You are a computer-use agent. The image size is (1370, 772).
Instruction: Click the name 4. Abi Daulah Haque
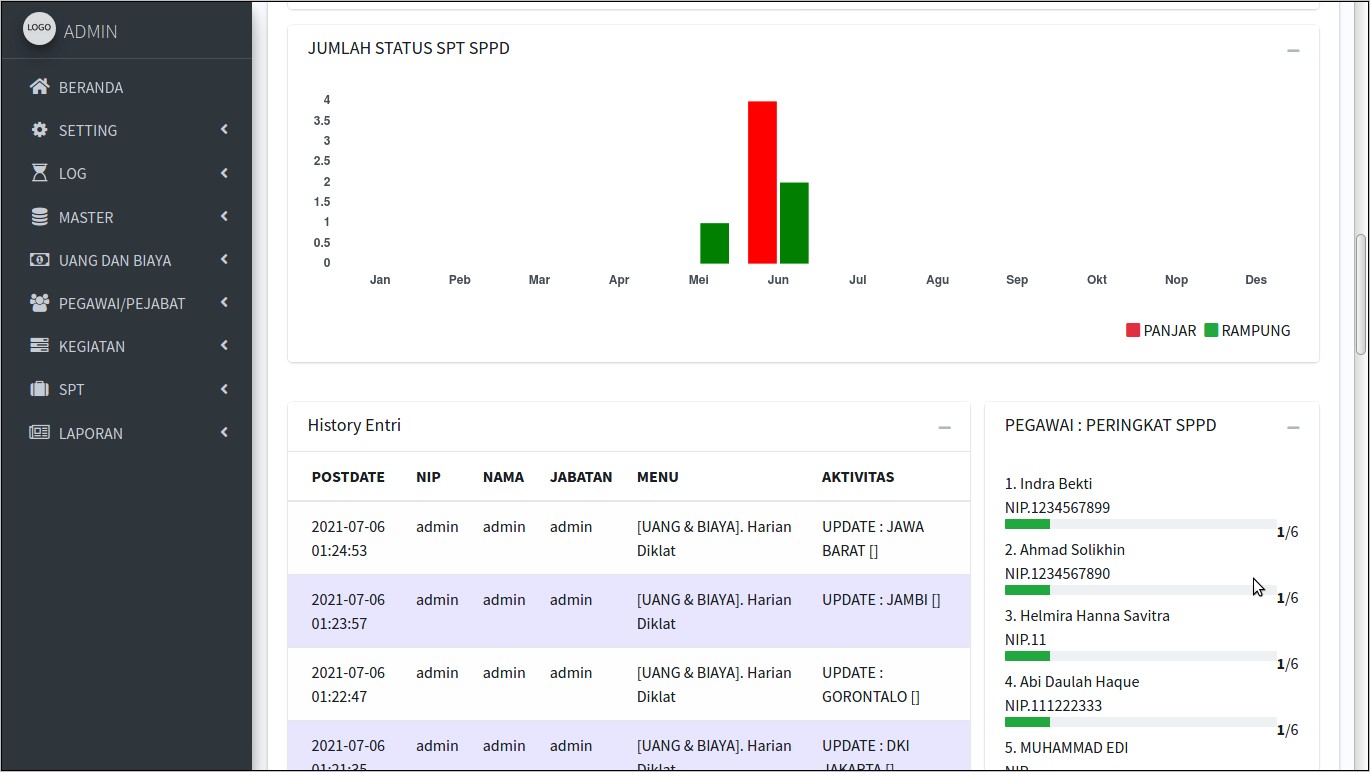pyautogui.click(x=1072, y=682)
